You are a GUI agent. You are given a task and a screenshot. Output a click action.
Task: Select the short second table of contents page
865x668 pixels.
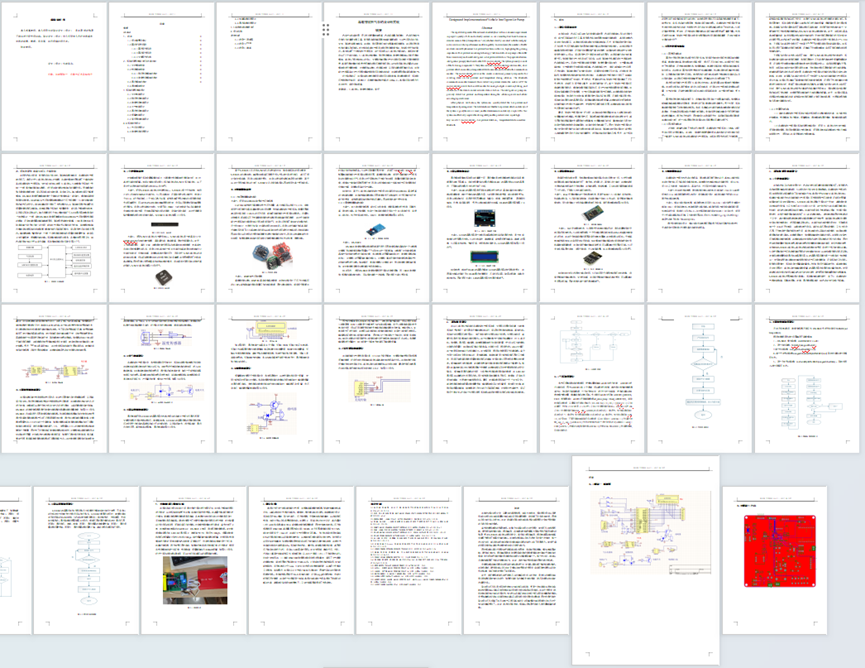pos(269,77)
